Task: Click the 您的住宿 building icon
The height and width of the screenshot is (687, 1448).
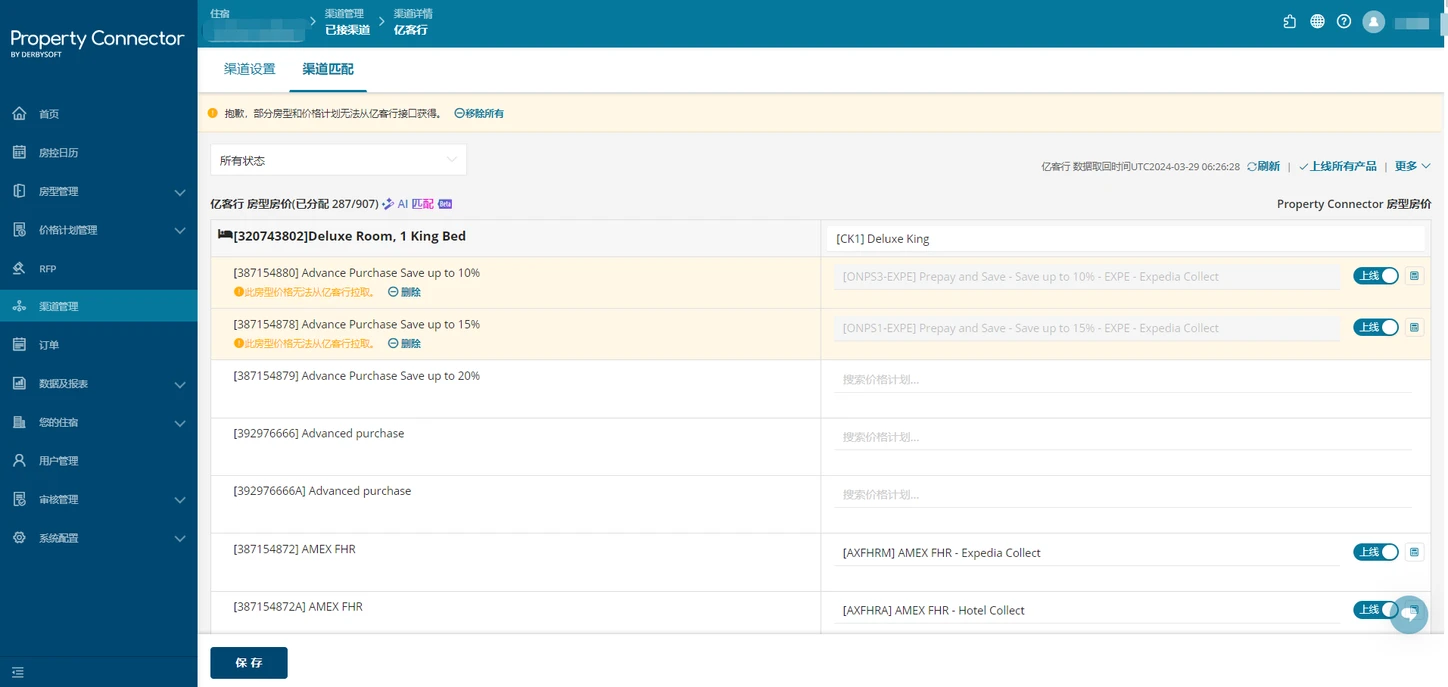Action: (19, 422)
